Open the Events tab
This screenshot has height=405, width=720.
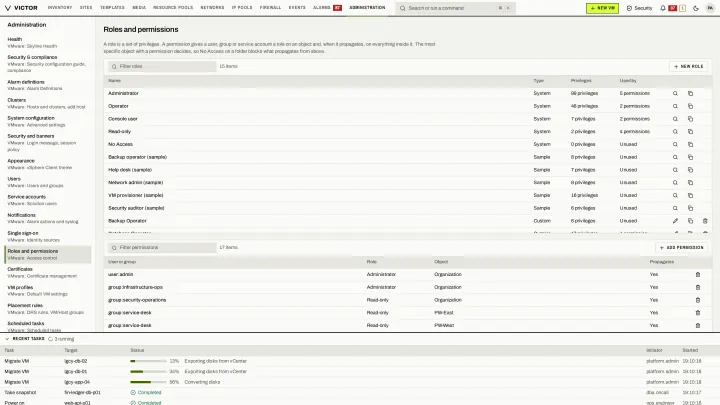297,8
